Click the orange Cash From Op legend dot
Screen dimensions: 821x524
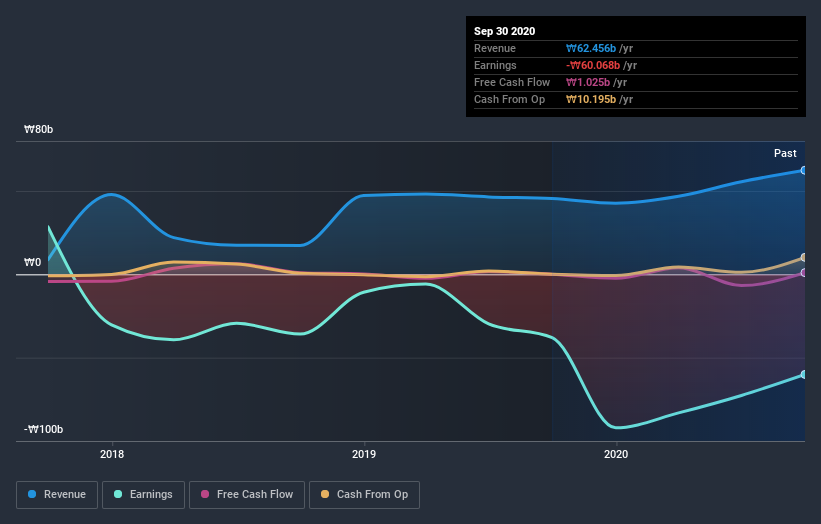[325, 494]
